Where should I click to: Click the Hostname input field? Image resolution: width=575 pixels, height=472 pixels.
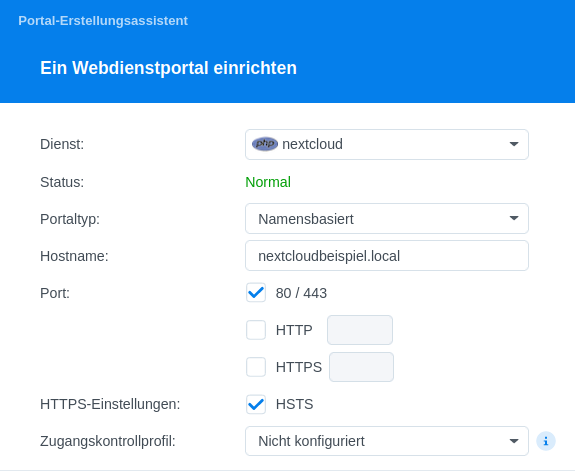[387, 256]
